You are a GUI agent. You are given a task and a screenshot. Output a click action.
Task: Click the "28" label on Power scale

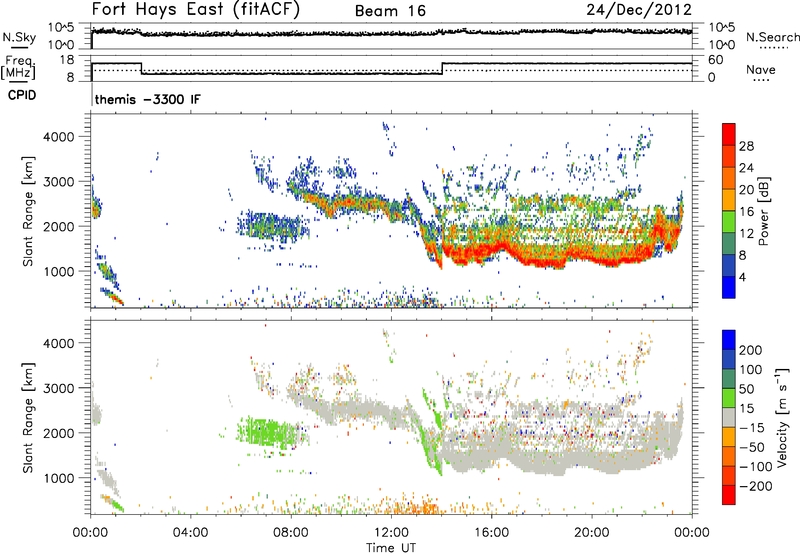coord(746,146)
